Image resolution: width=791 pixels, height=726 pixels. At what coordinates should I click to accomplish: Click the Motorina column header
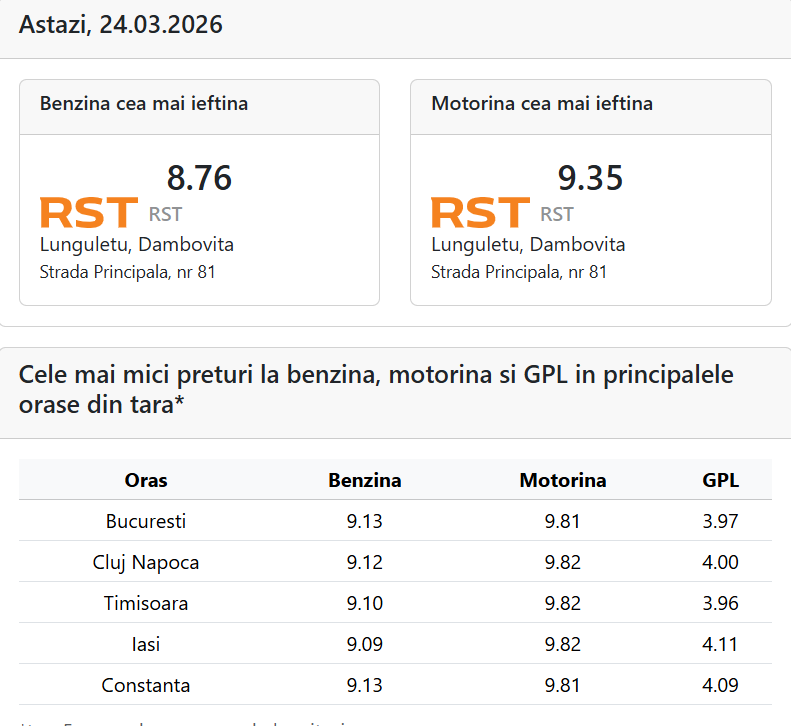[x=563, y=480]
